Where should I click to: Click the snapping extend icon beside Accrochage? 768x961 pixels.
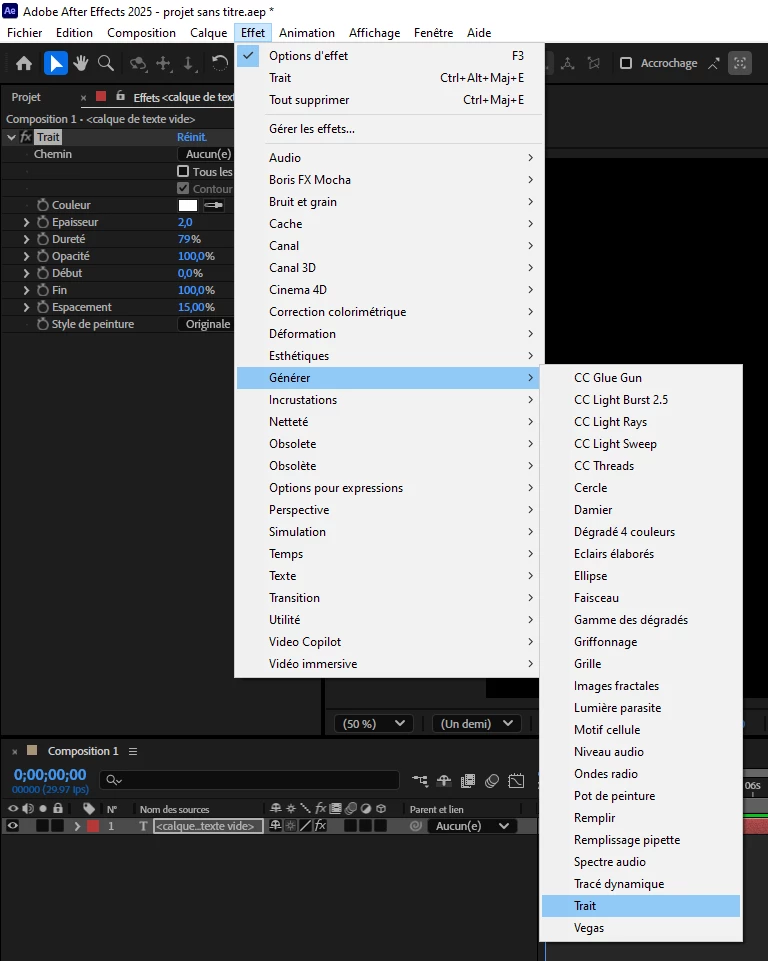pyautogui.click(x=713, y=63)
